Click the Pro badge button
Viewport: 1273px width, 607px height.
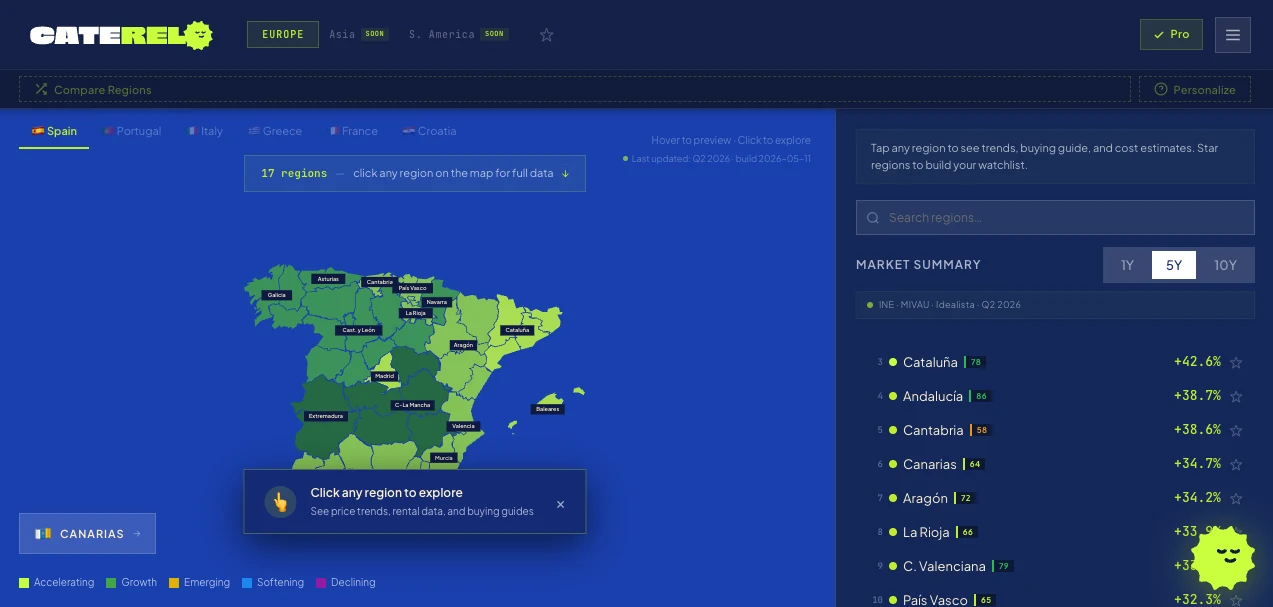pos(1171,35)
